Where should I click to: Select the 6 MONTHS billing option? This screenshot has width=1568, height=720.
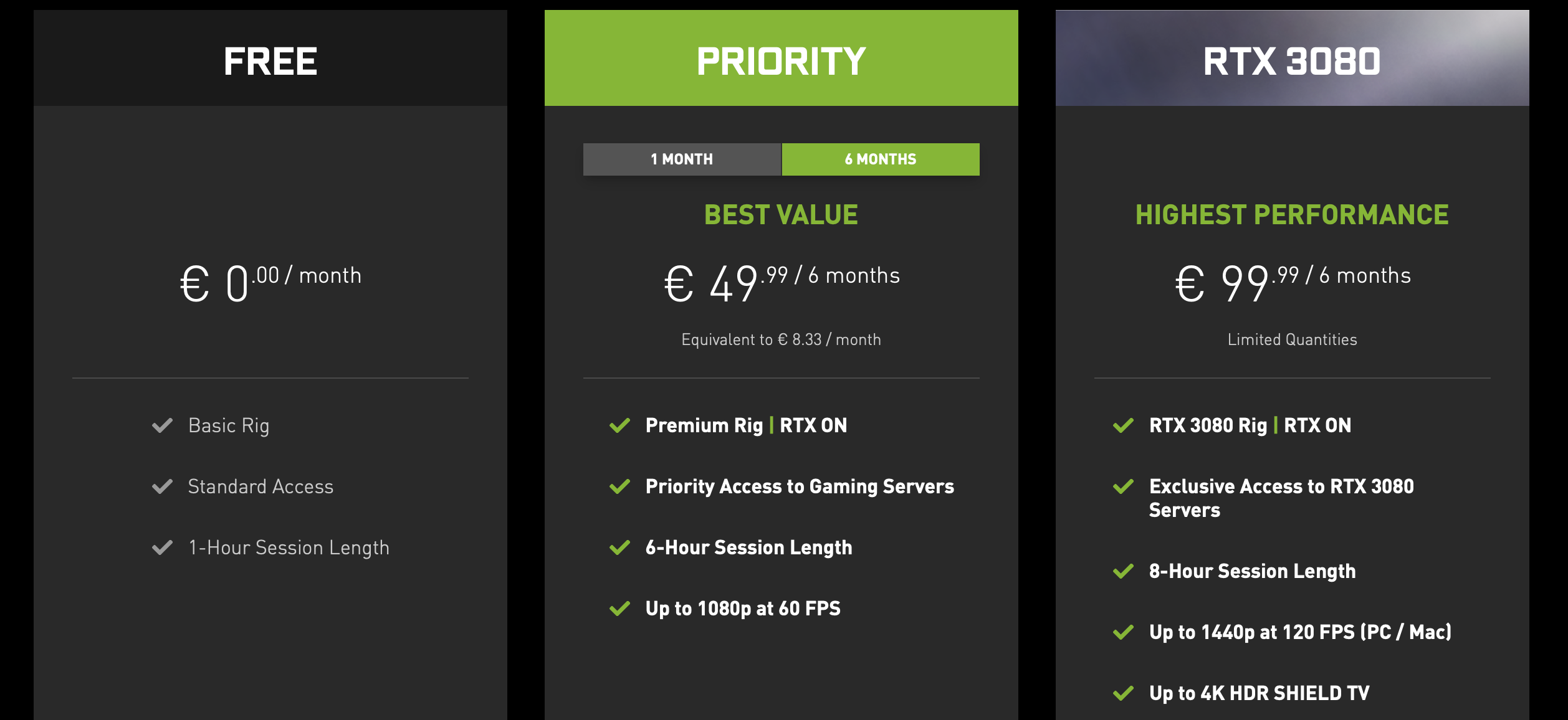(x=881, y=159)
